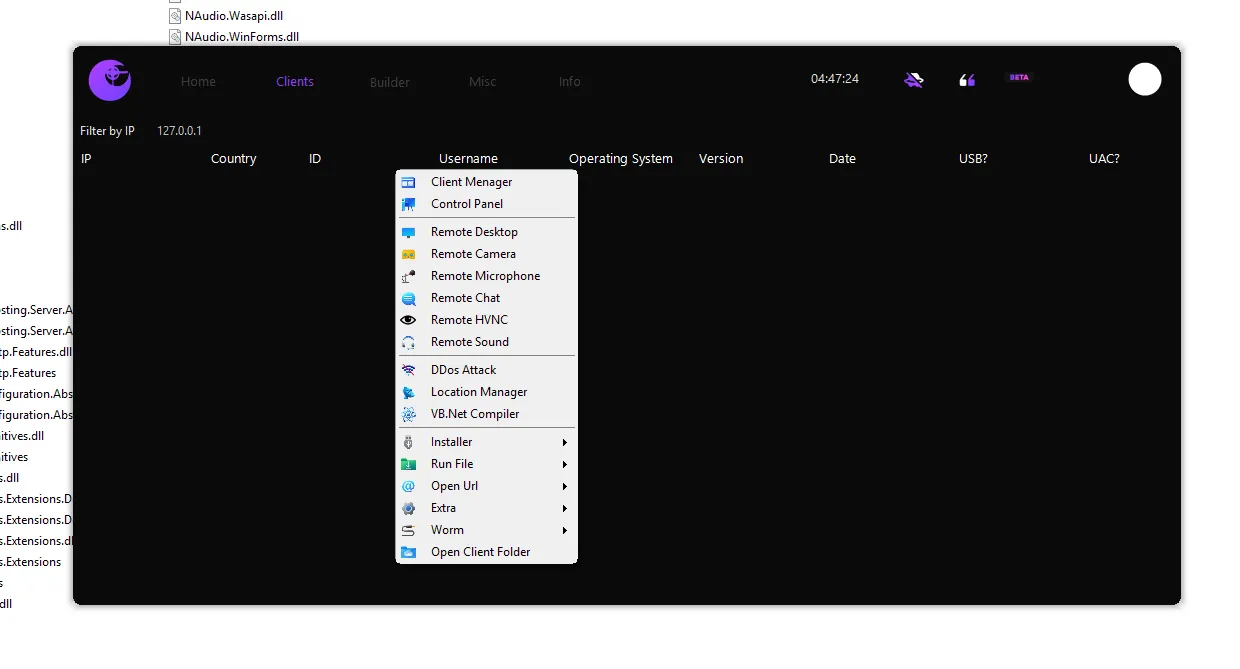Click the Remote Camera icon in the menu

(x=408, y=254)
